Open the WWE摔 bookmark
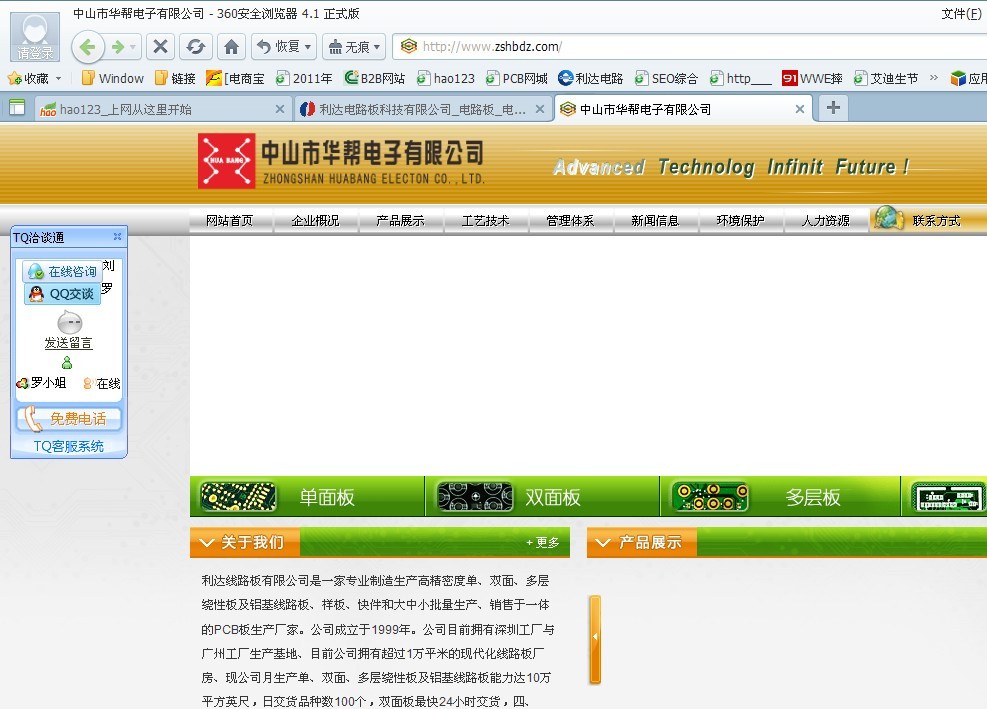 click(812, 79)
